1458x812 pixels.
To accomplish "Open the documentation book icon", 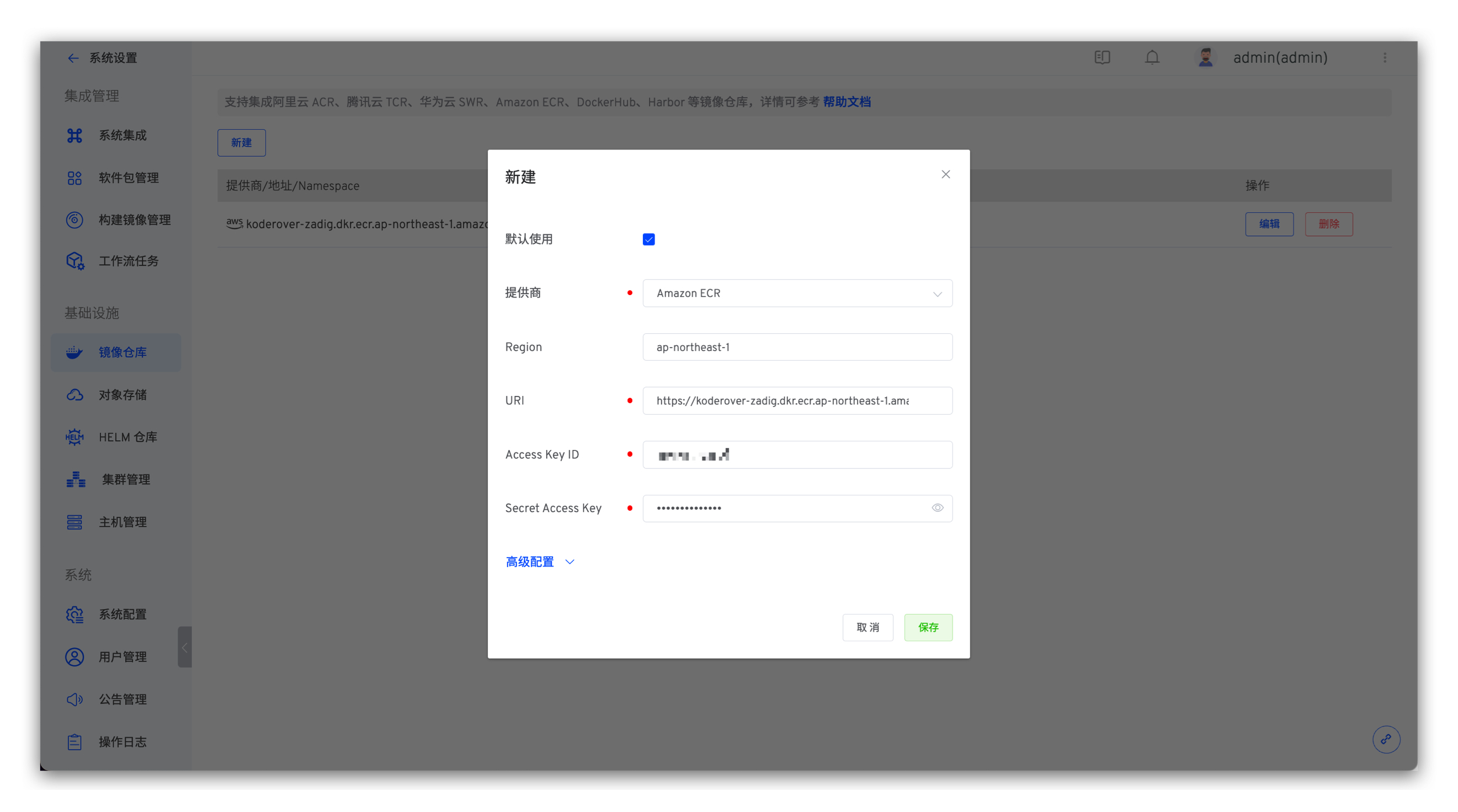I will 1102,58.
